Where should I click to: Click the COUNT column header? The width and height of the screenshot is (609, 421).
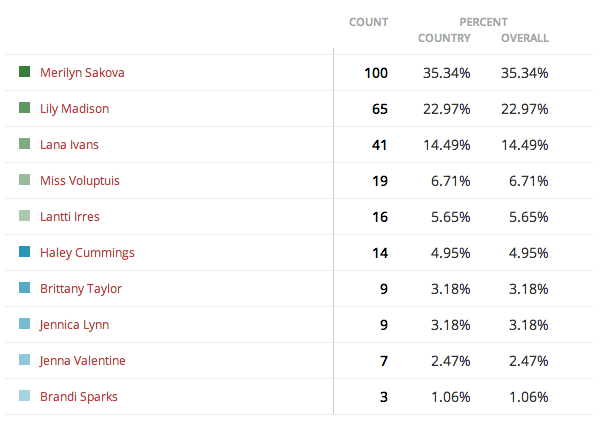[369, 22]
